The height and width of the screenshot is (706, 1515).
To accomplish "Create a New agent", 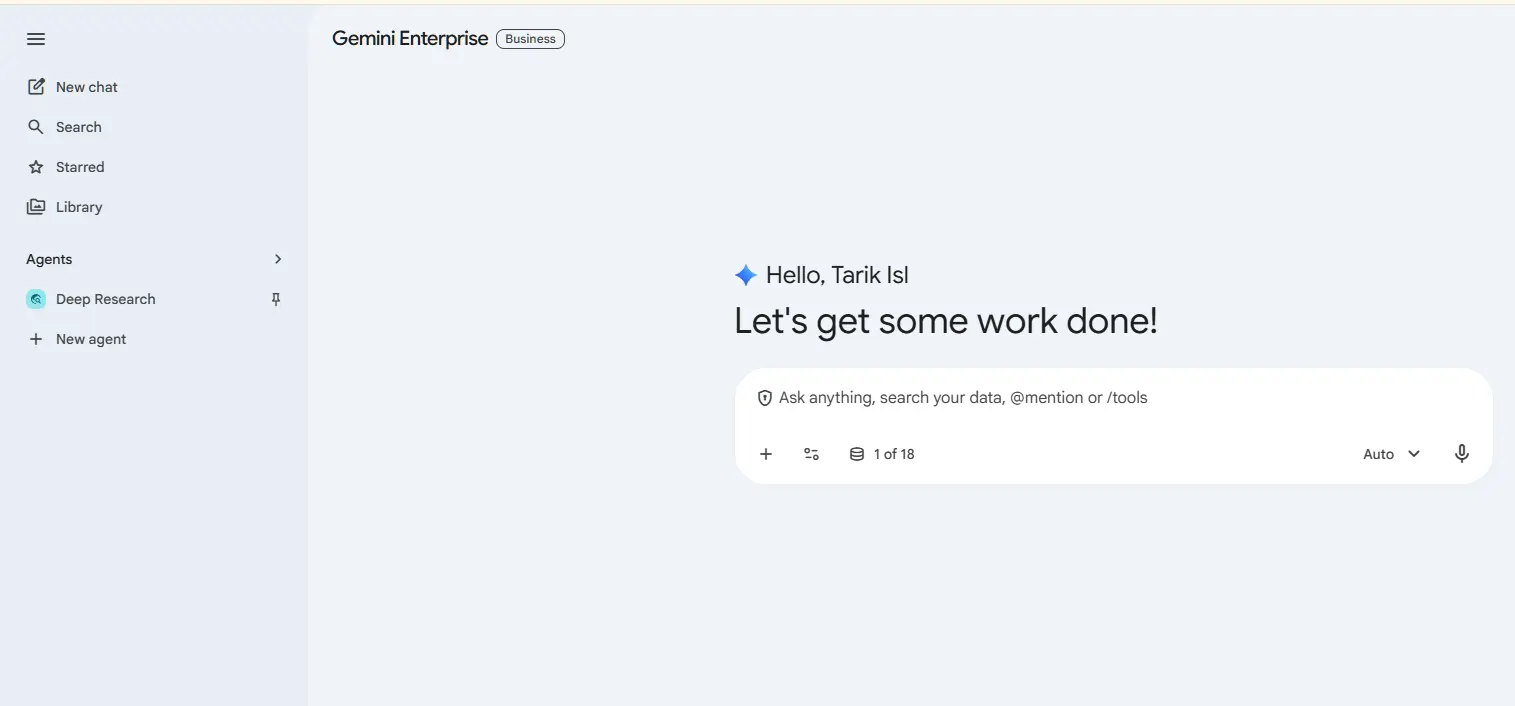I will [91, 339].
